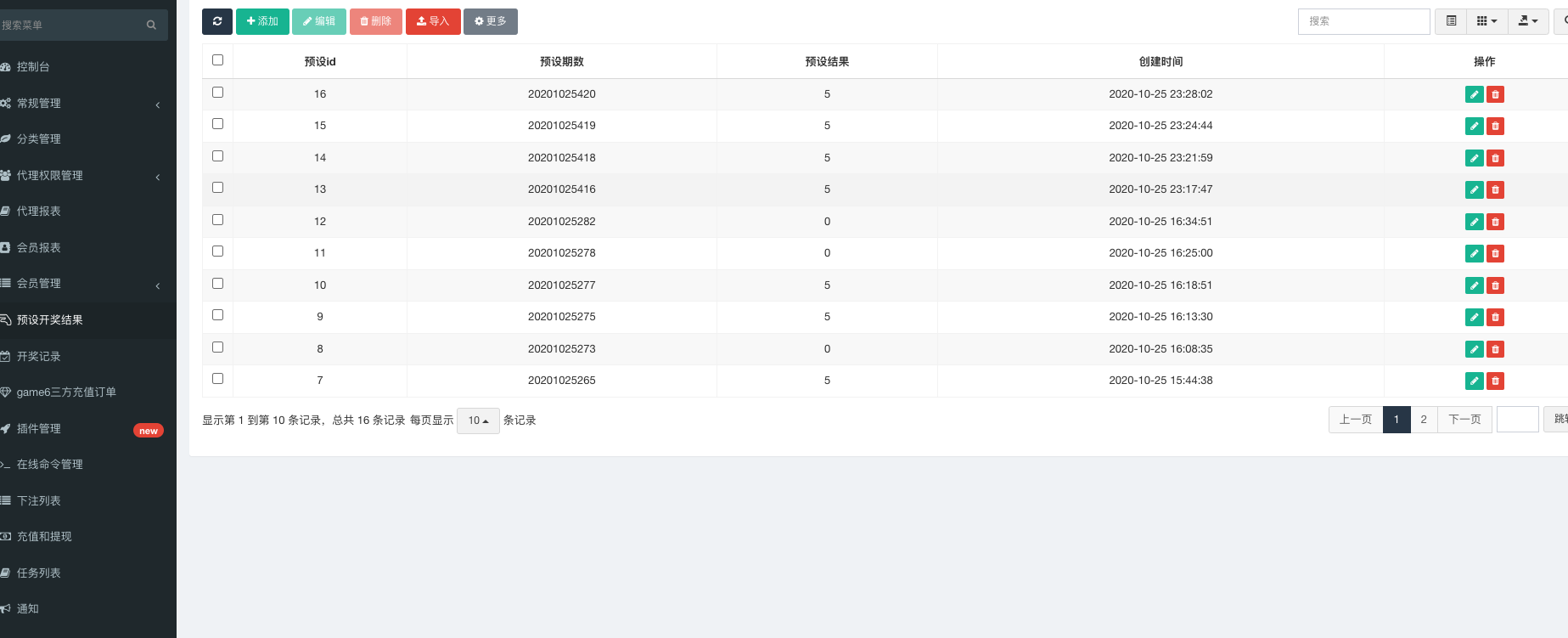Delete the row with preset id 9
The height and width of the screenshot is (638, 1568).
pyautogui.click(x=1496, y=317)
